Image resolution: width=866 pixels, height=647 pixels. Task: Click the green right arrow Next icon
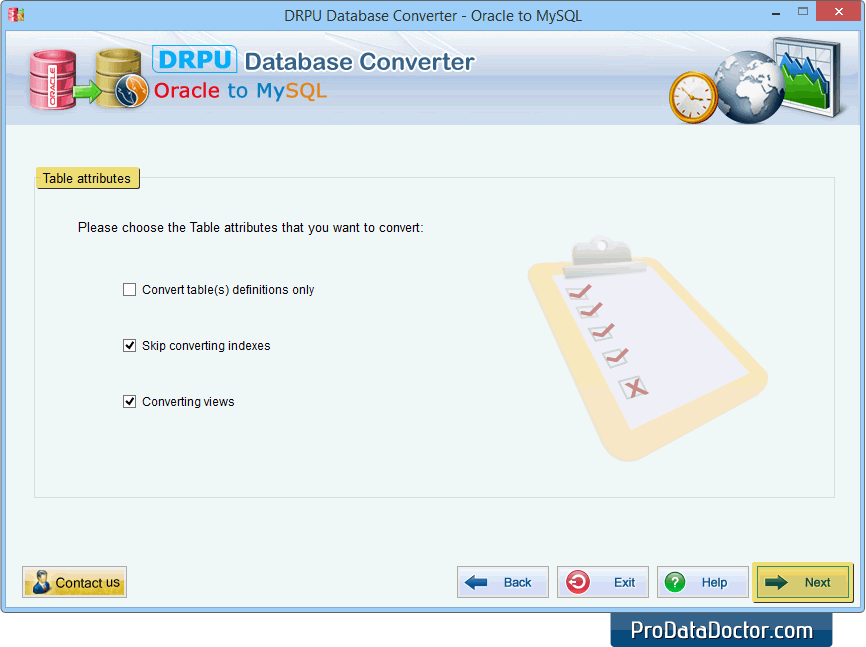(777, 582)
